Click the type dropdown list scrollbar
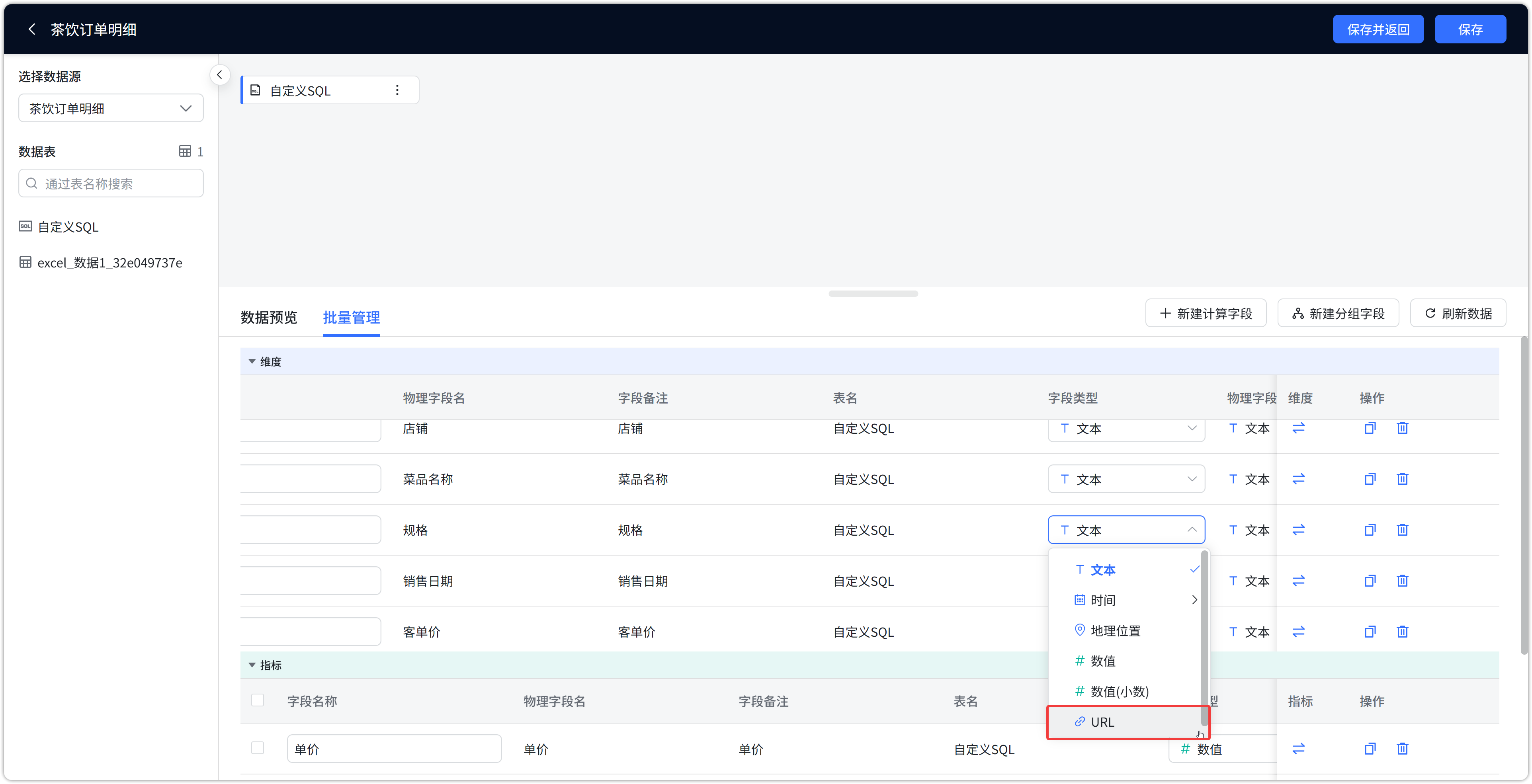This screenshot has width=1532, height=784. pyautogui.click(x=1204, y=638)
